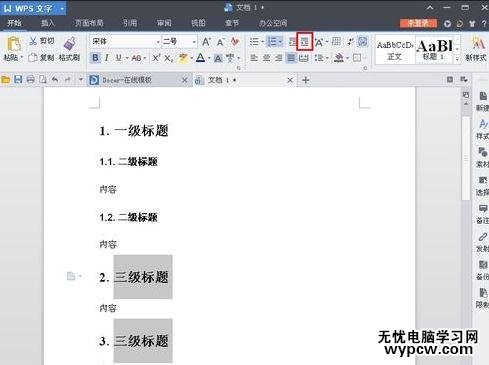Toggle align right paragraph button
Screen dimensions: 489x365
(x=279, y=58)
